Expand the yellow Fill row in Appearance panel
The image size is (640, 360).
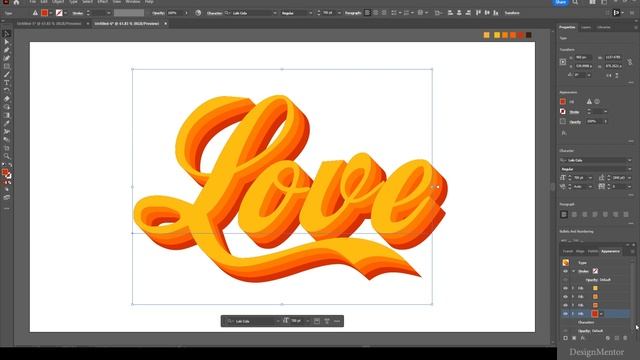tap(573, 288)
